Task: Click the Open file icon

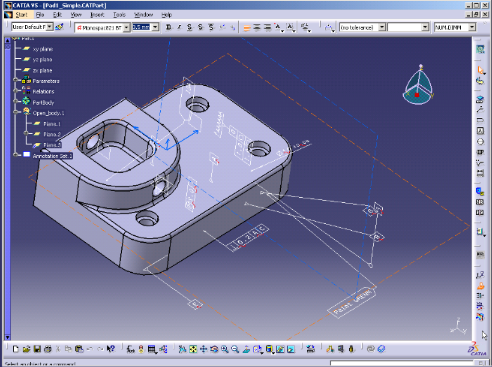Action: [x=26, y=349]
